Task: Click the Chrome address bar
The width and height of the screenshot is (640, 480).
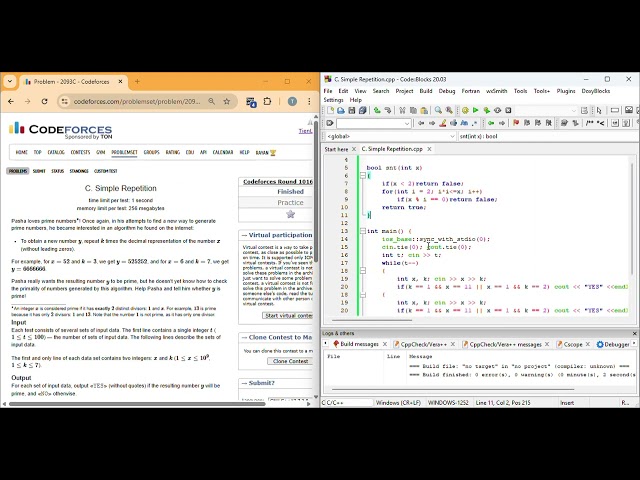Action: coord(137,101)
